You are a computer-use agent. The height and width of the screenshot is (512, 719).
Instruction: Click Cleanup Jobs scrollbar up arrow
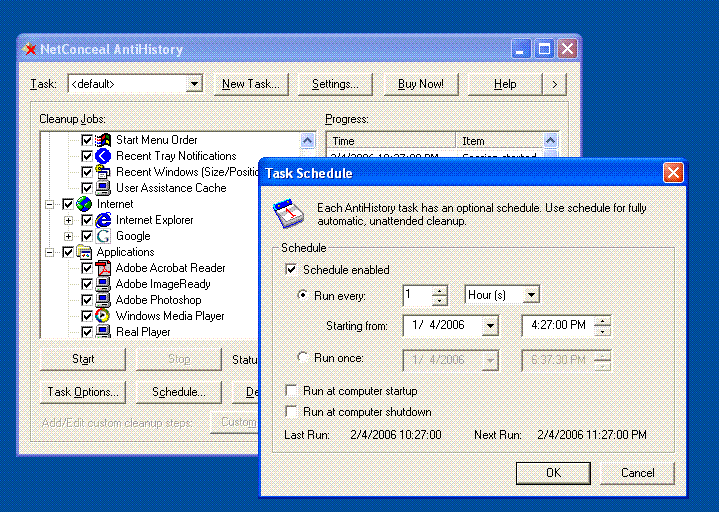(x=308, y=140)
